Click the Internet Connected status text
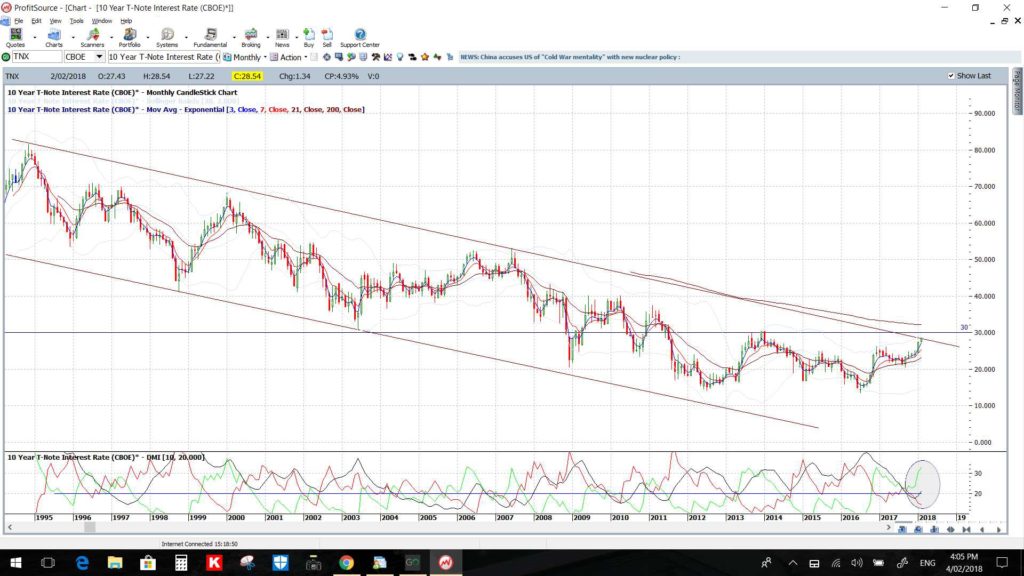Screen dimensions: 1024x576 pyautogui.click(x=199, y=543)
